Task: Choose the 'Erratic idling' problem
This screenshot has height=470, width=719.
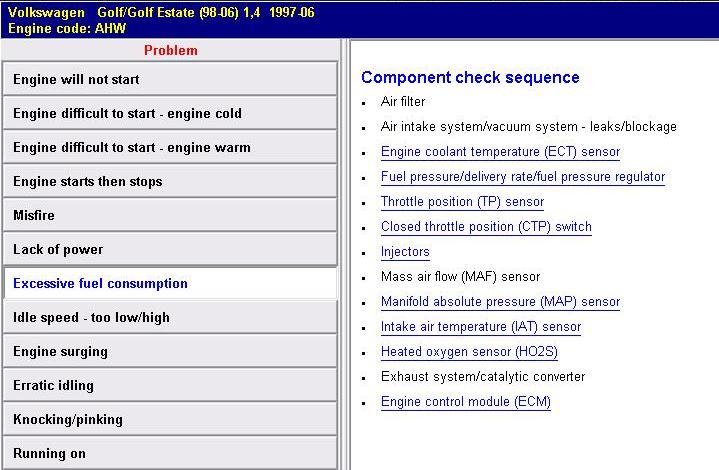Action: click(x=170, y=386)
